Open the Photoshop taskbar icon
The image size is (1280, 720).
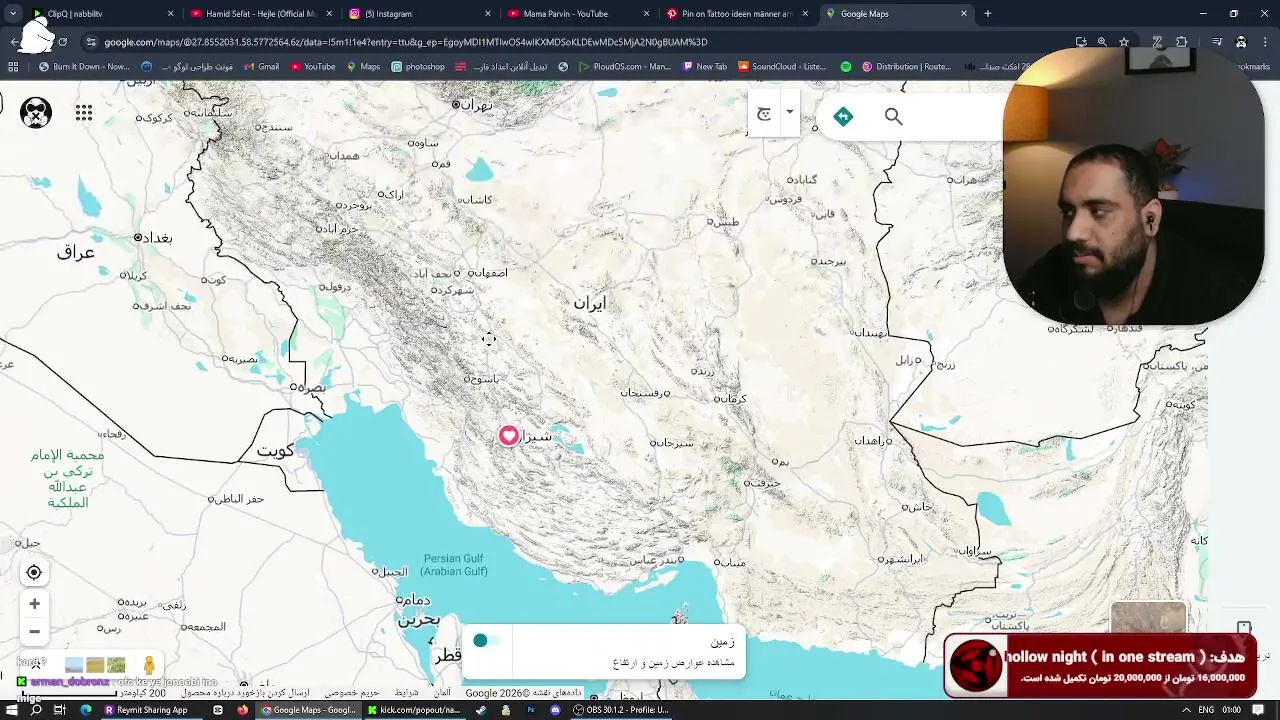point(530,710)
